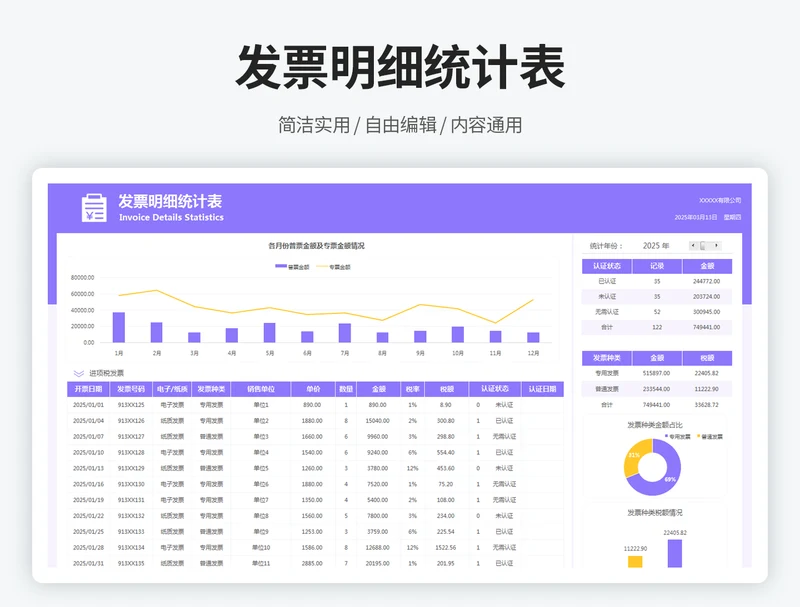This screenshot has height=607, width=800.
Task: Click the purple 22405.82 bar in the tax chart
Action: coord(675,553)
